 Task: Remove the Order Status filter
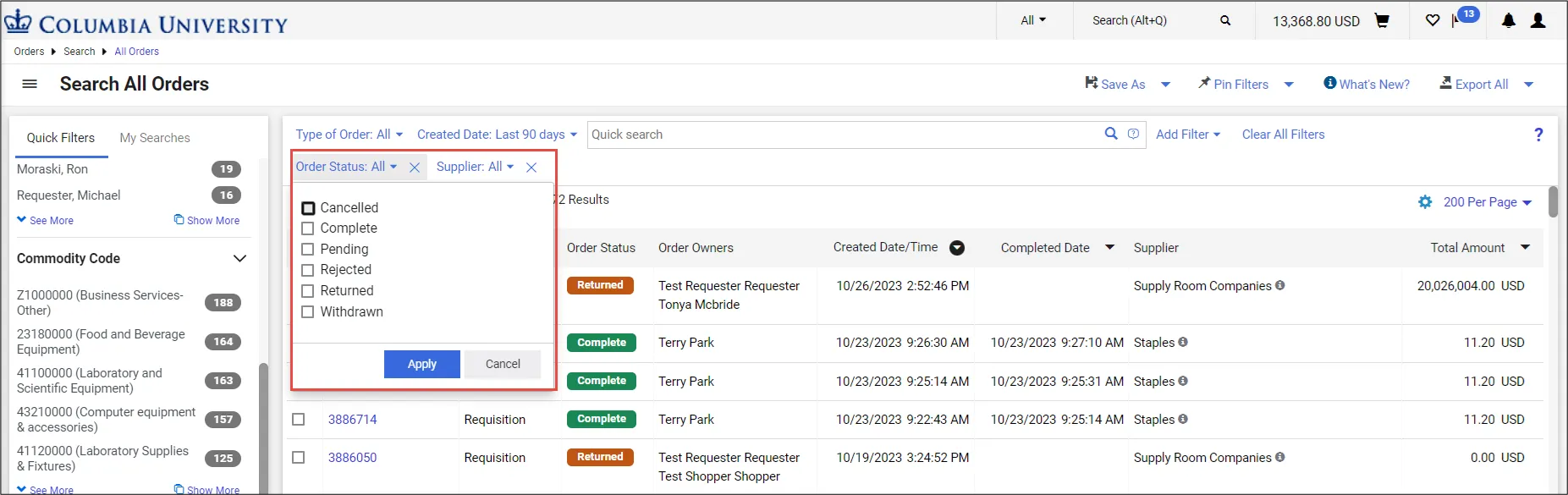(415, 168)
